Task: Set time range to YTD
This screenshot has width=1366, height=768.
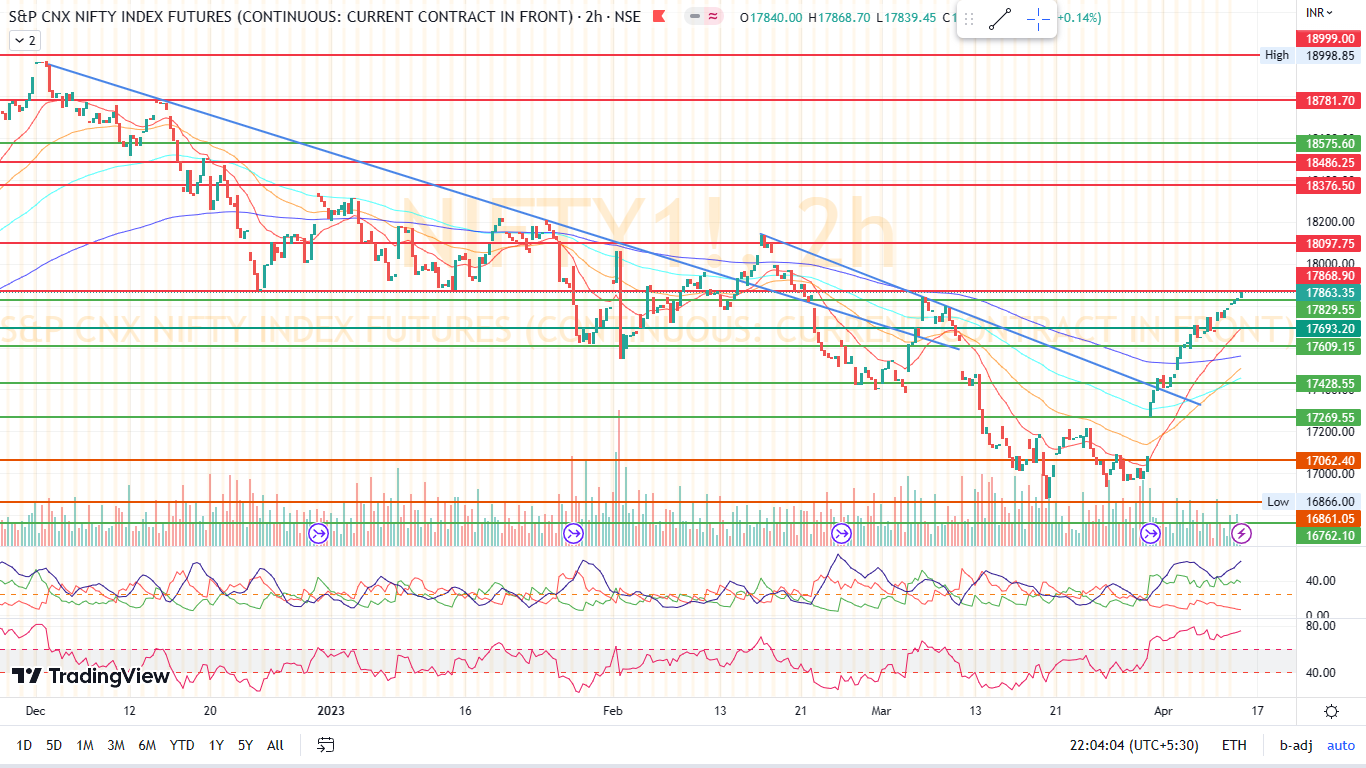Action: pyautogui.click(x=182, y=745)
